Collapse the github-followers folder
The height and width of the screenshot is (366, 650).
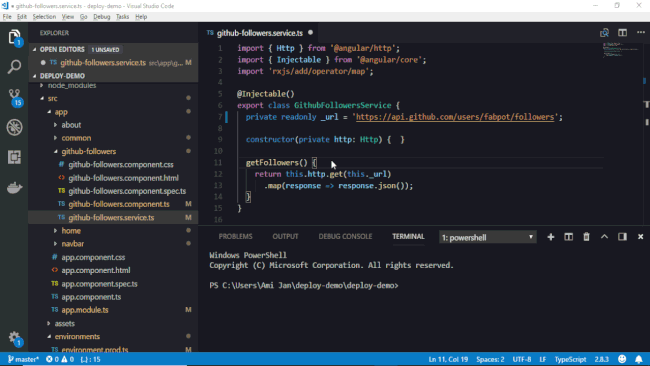tap(89, 151)
